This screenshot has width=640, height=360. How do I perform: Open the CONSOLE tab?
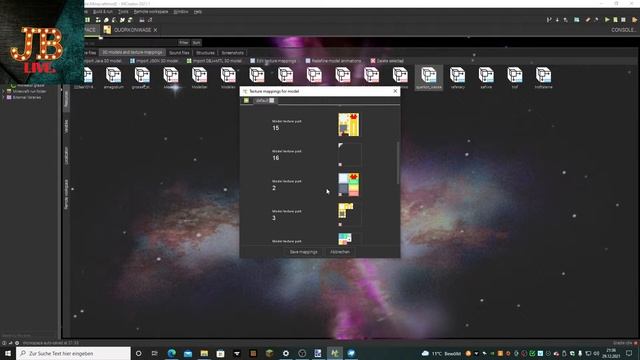point(623,30)
